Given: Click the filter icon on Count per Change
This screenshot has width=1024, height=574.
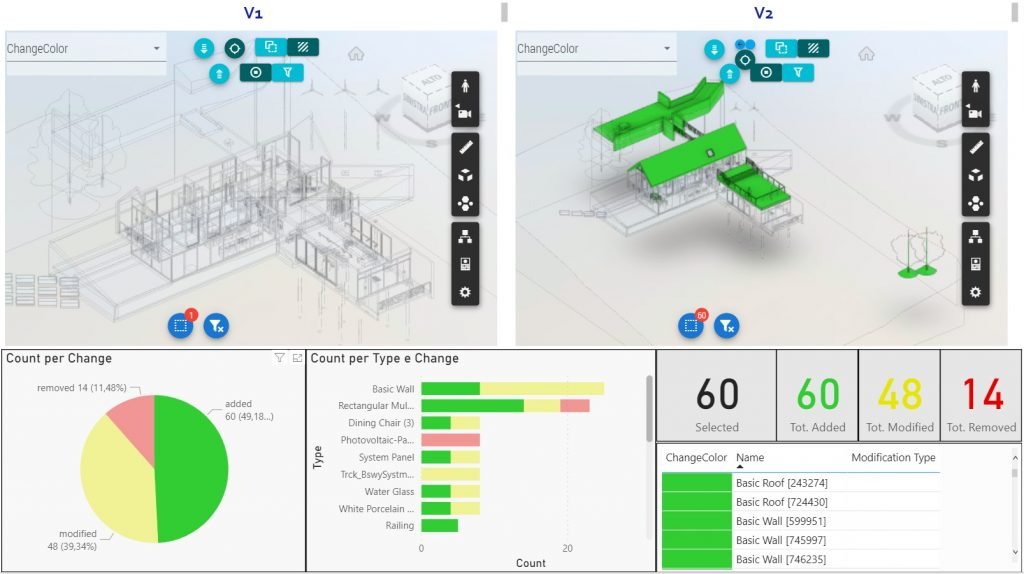Looking at the screenshot, I should click(x=280, y=358).
